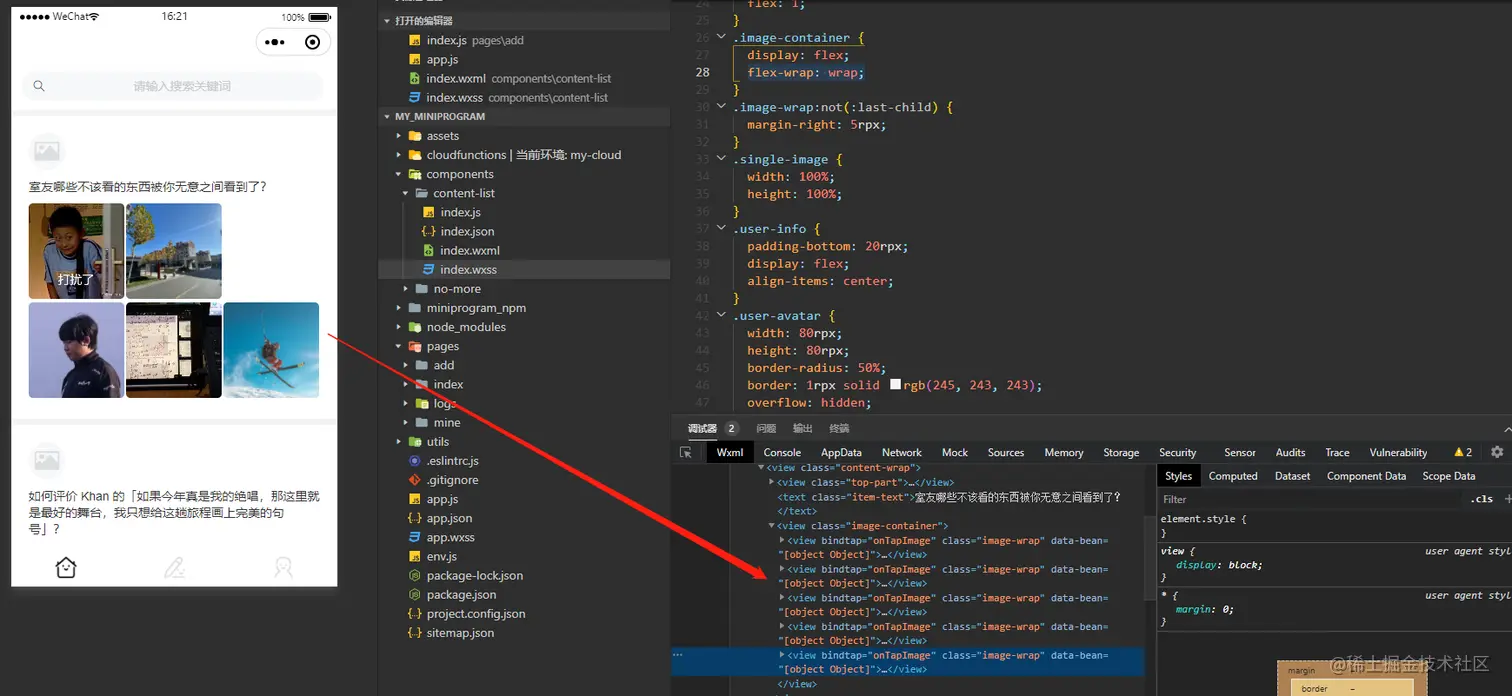The image size is (1512, 696).
Task: Switch to the Dataset tab
Action: [x=1292, y=476]
